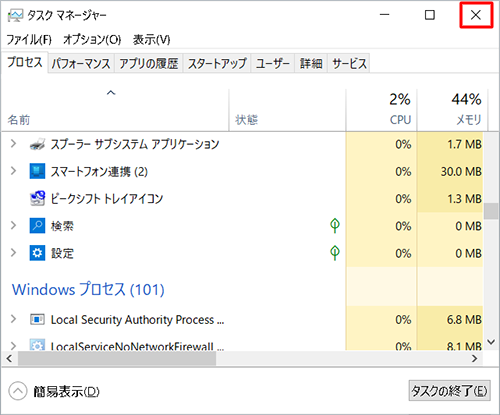Open the ユーザー tab

coord(273,63)
